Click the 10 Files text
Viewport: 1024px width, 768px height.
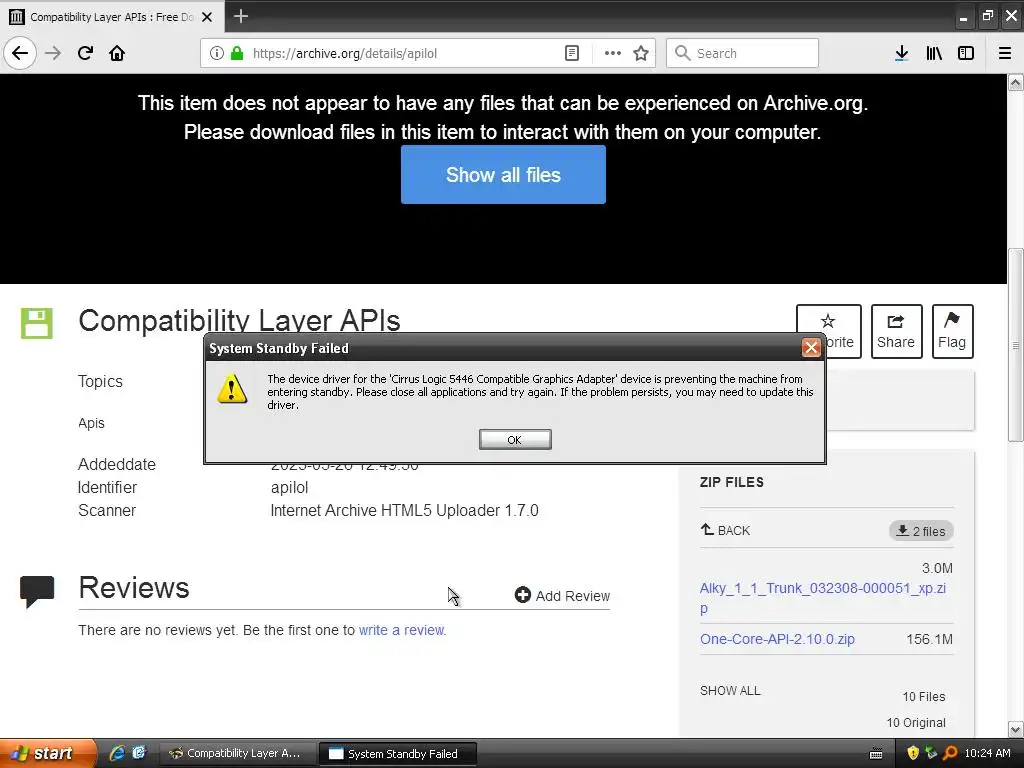(x=923, y=697)
